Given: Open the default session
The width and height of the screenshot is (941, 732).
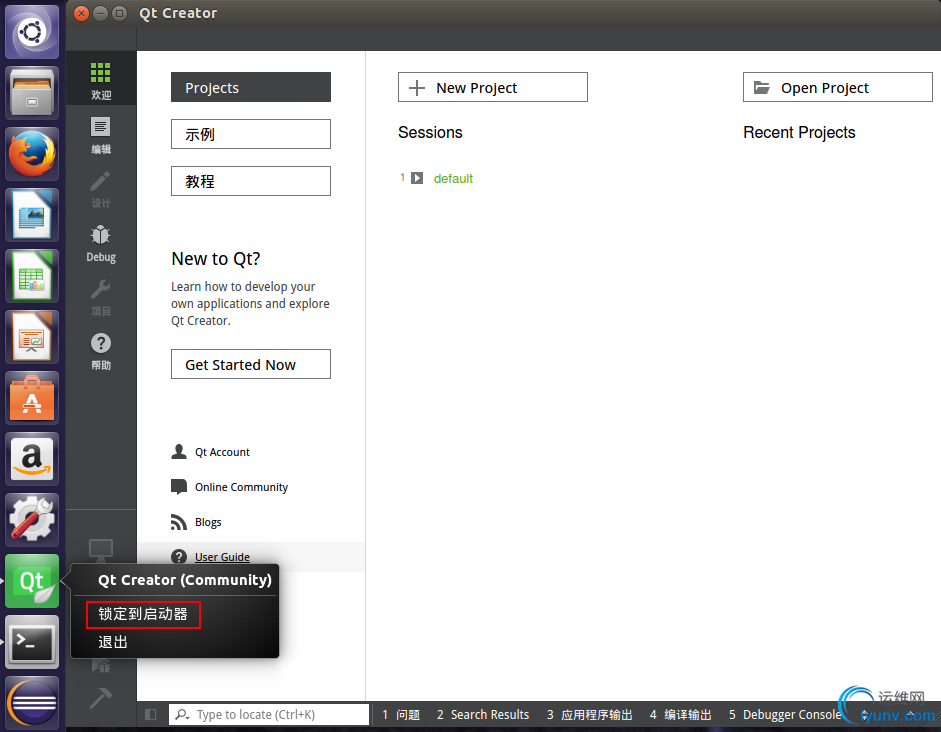Looking at the screenshot, I should (453, 178).
